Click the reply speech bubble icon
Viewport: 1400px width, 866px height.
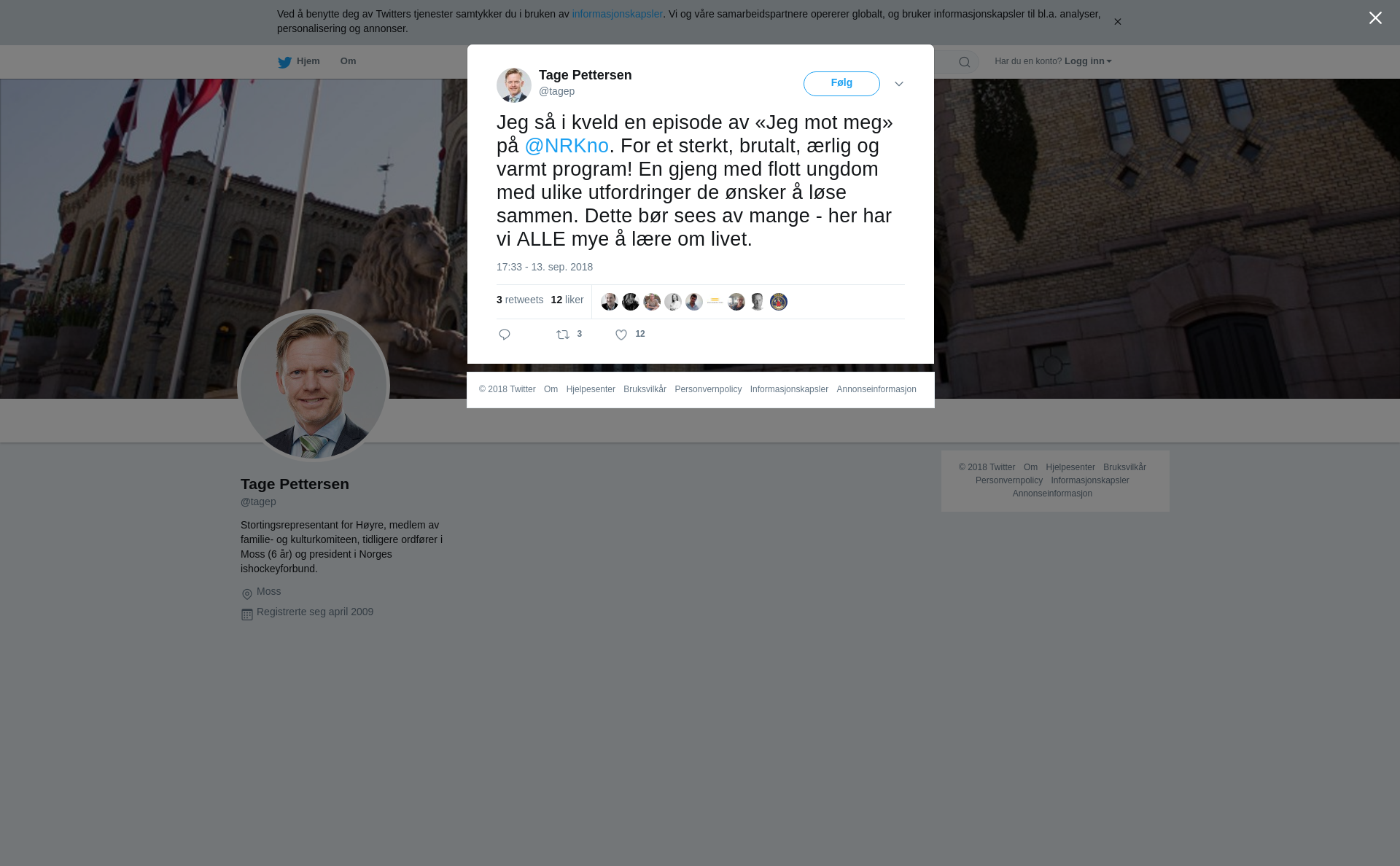pos(505,335)
